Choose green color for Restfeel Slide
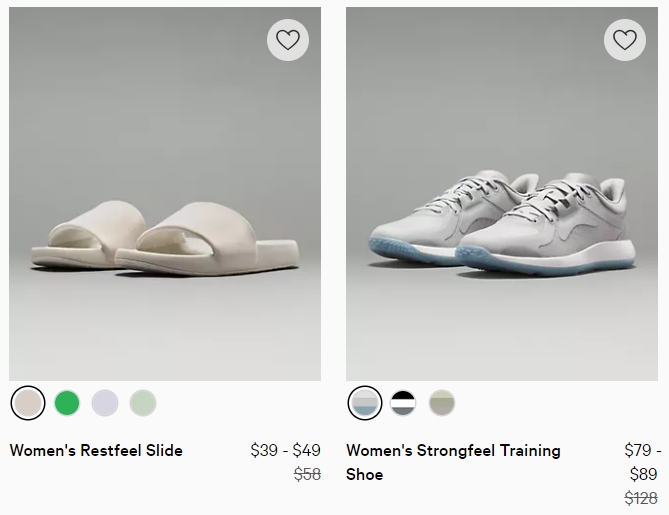Screen dimensions: 669x515 click(67, 403)
